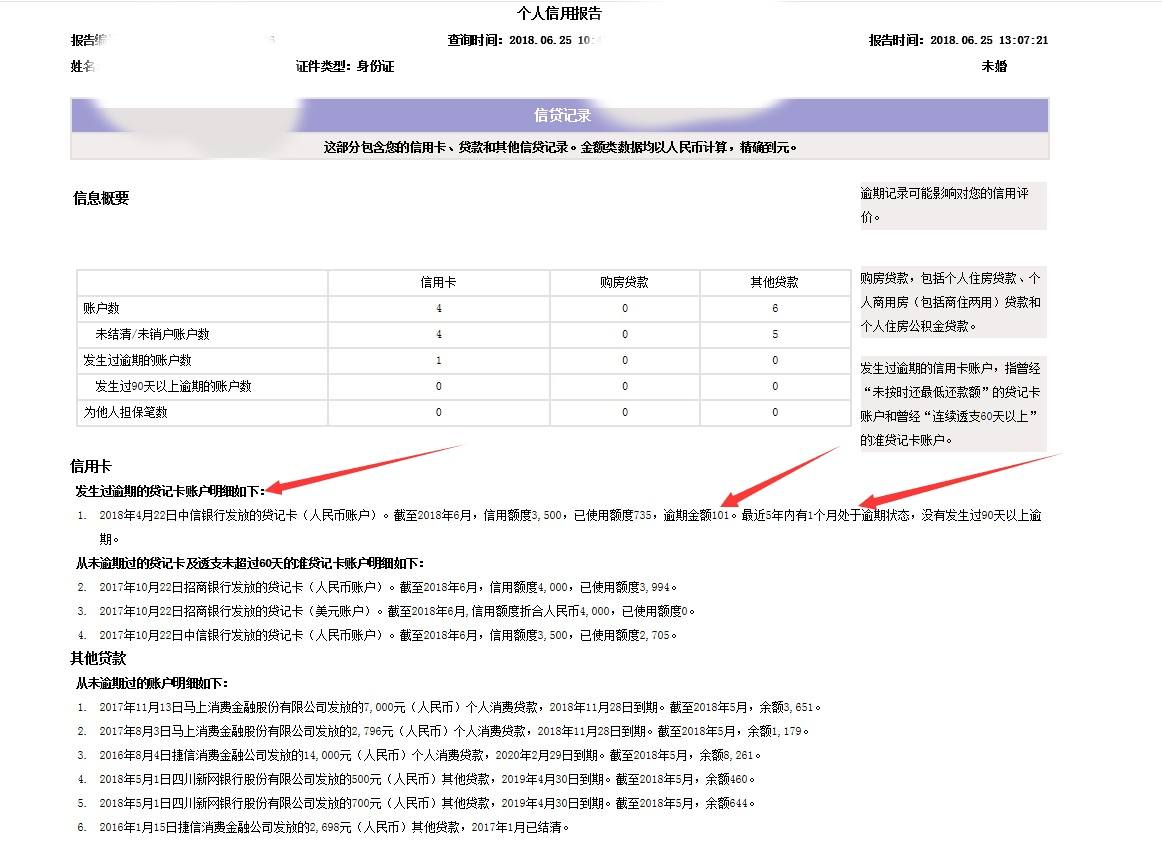The image size is (1162, 858).
Task: Click the 个人信用报告 title
Action: pyautogui.click(x=559, y=13)
